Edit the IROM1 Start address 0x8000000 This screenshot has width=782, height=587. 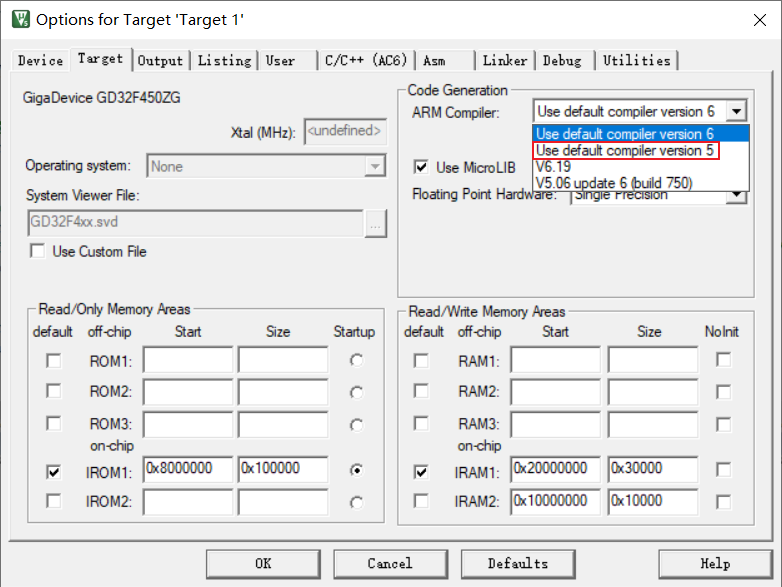click(188, 469)
